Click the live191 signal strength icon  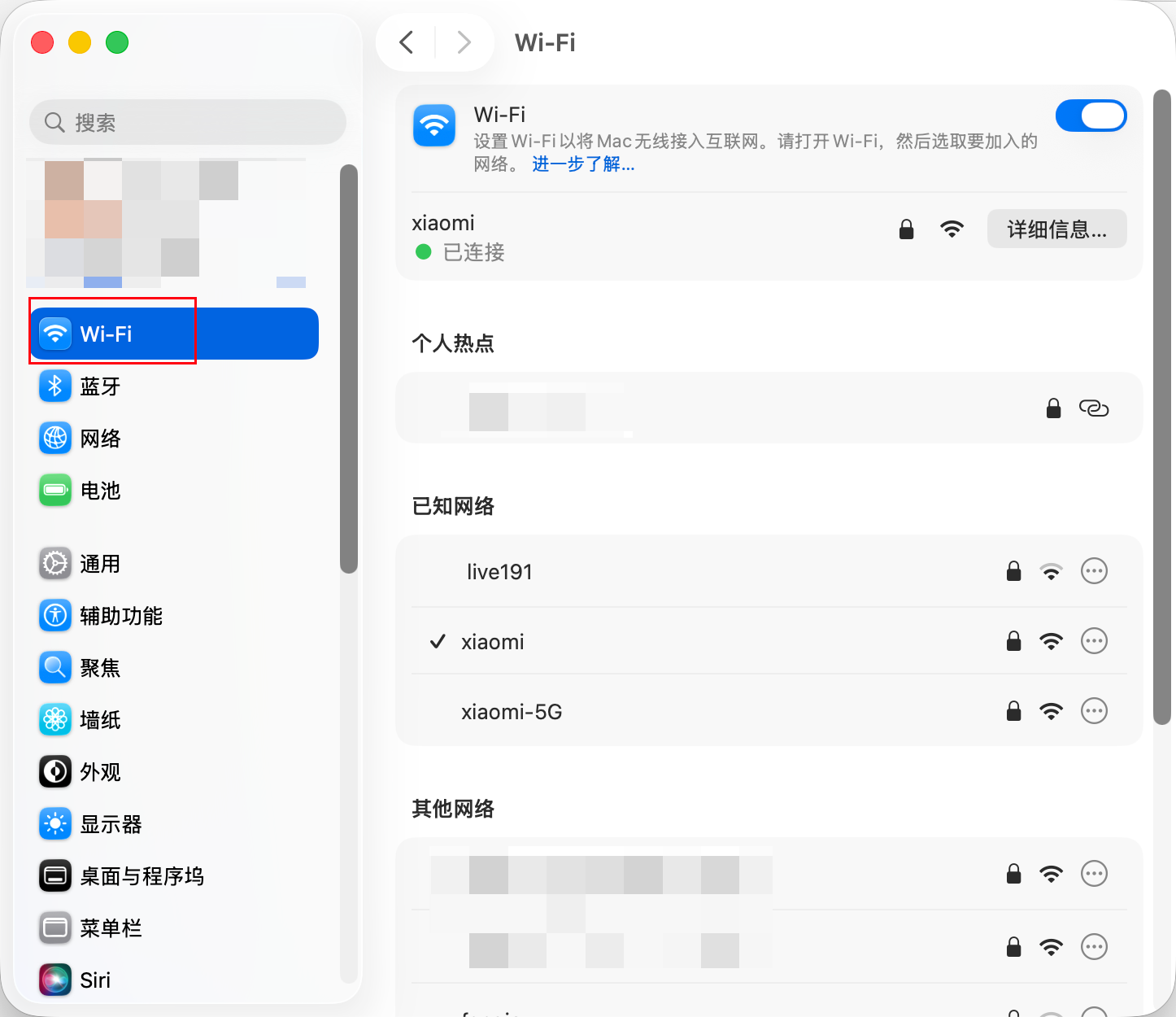[x=1052, y=571]
